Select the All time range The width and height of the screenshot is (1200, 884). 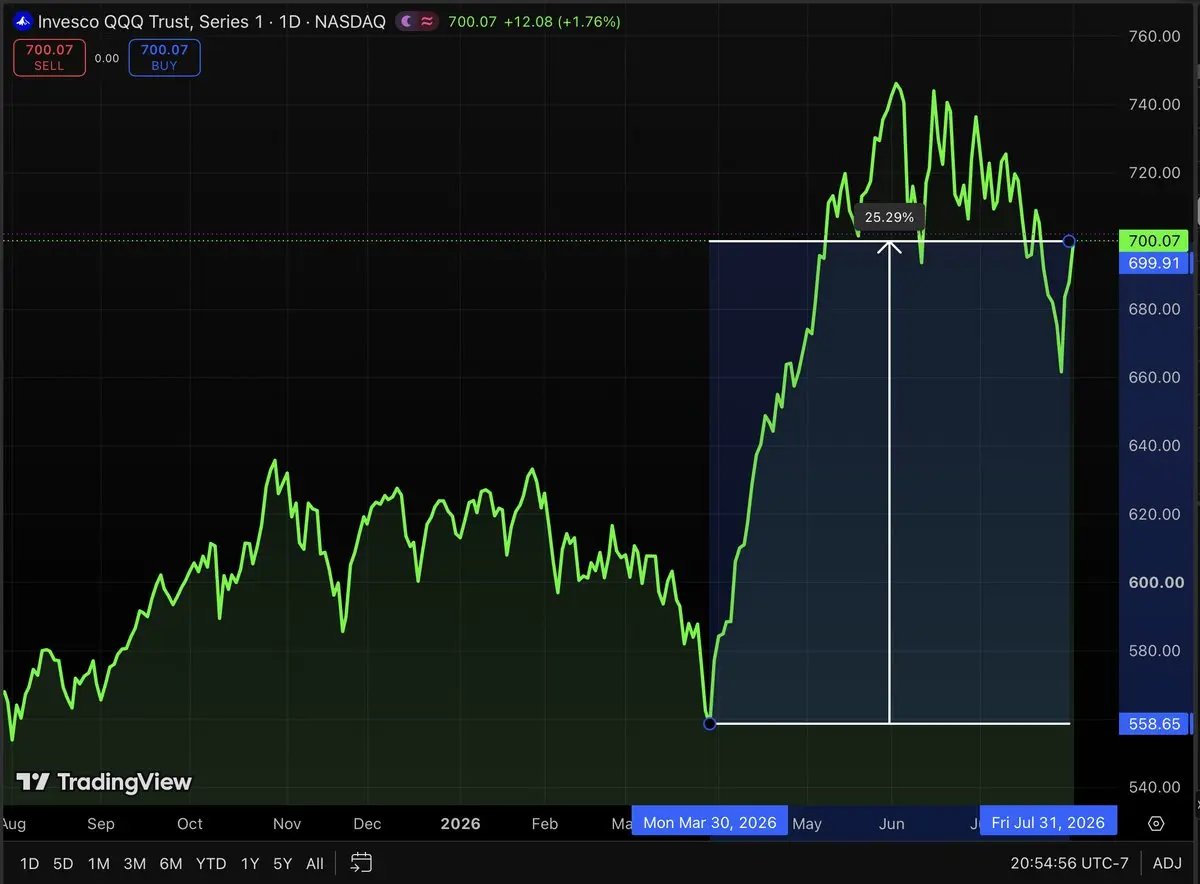pos(314,863)
